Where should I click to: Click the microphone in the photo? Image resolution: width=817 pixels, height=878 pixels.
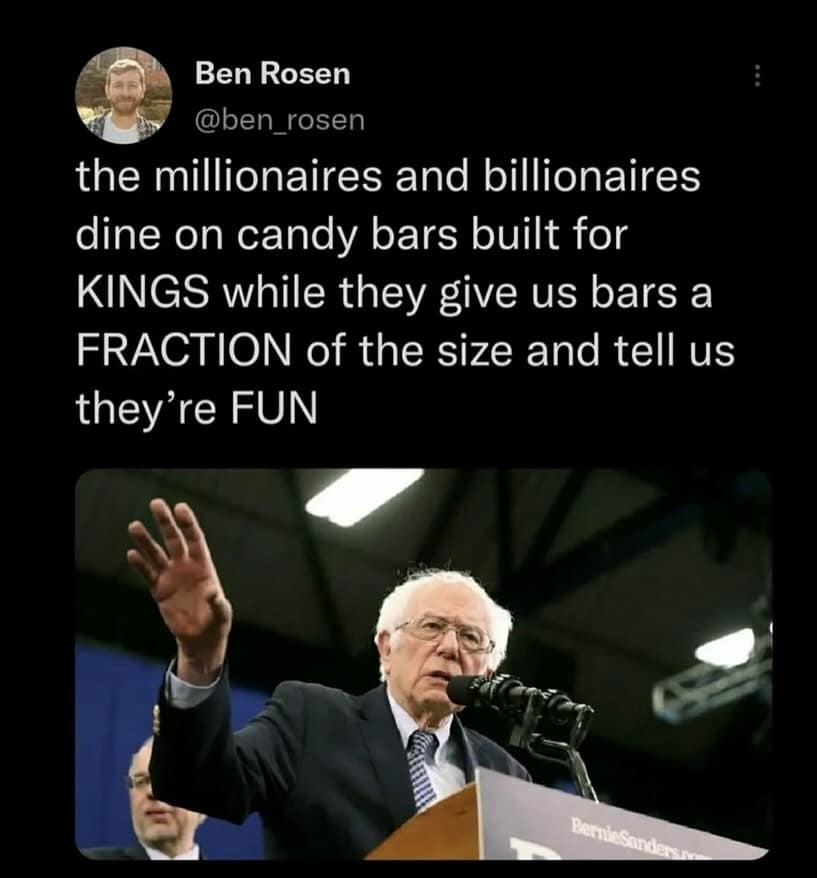pyautogui.click(x=520, y=703)
